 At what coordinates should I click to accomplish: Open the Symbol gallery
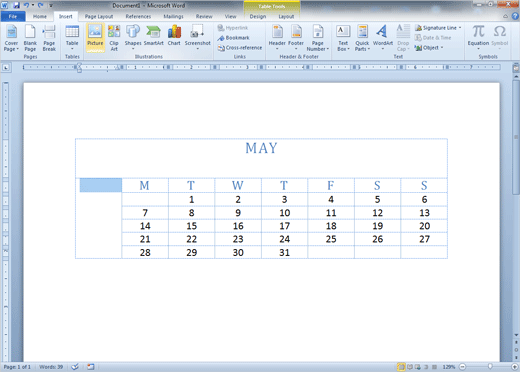click(x=500, y=37)
